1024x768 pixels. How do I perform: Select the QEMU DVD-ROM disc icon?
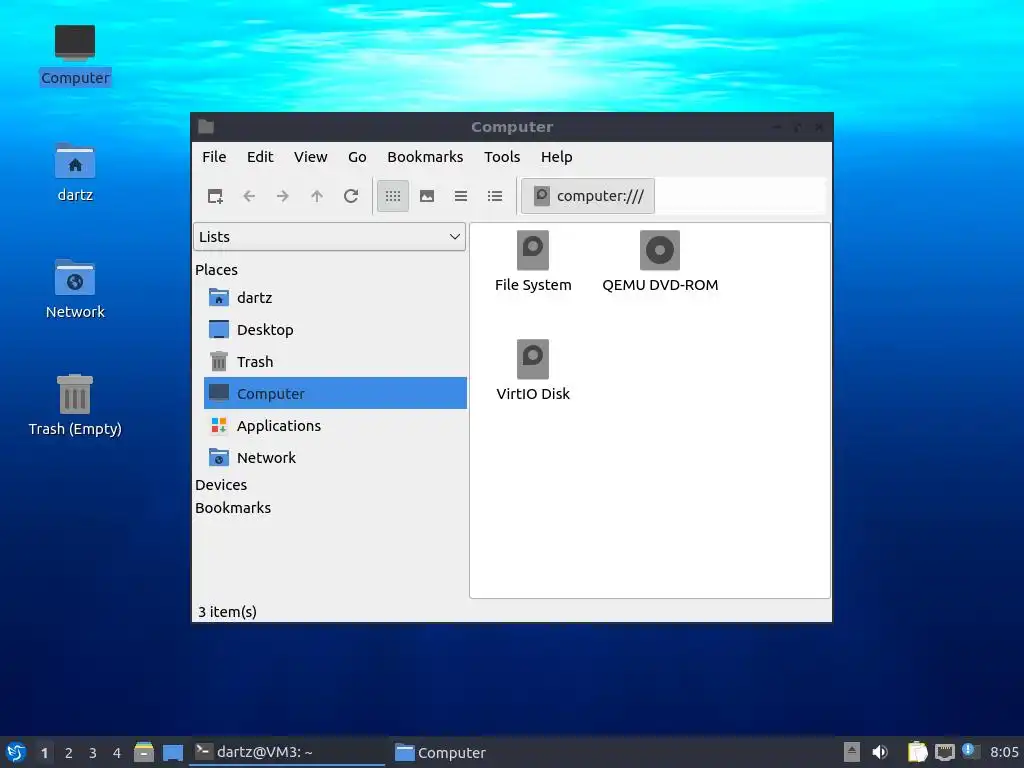point(660,251)
